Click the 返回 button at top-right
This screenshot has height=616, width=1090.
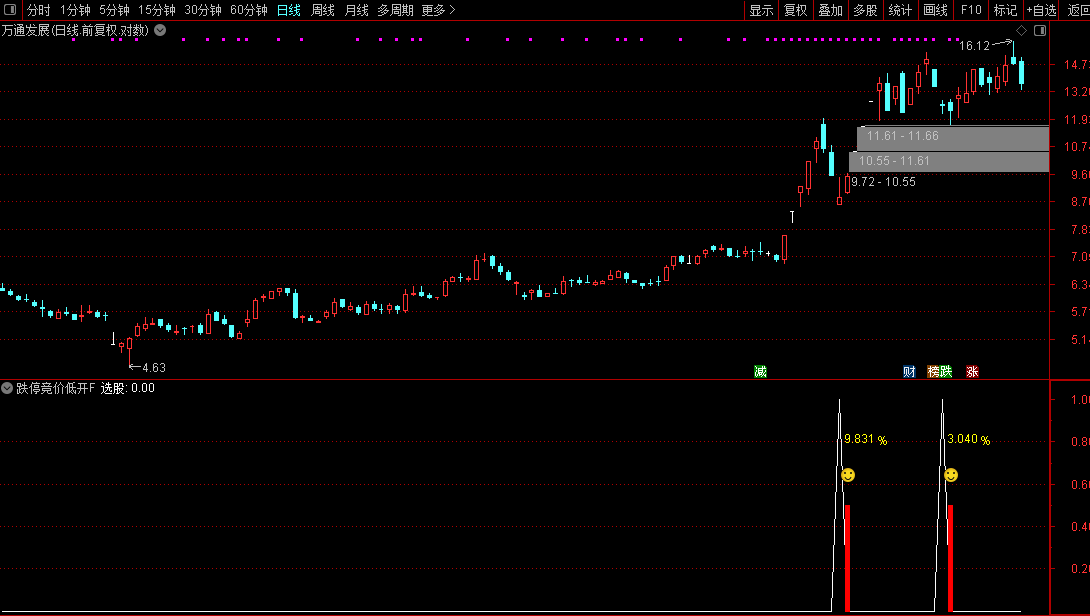click(1077, 10)
